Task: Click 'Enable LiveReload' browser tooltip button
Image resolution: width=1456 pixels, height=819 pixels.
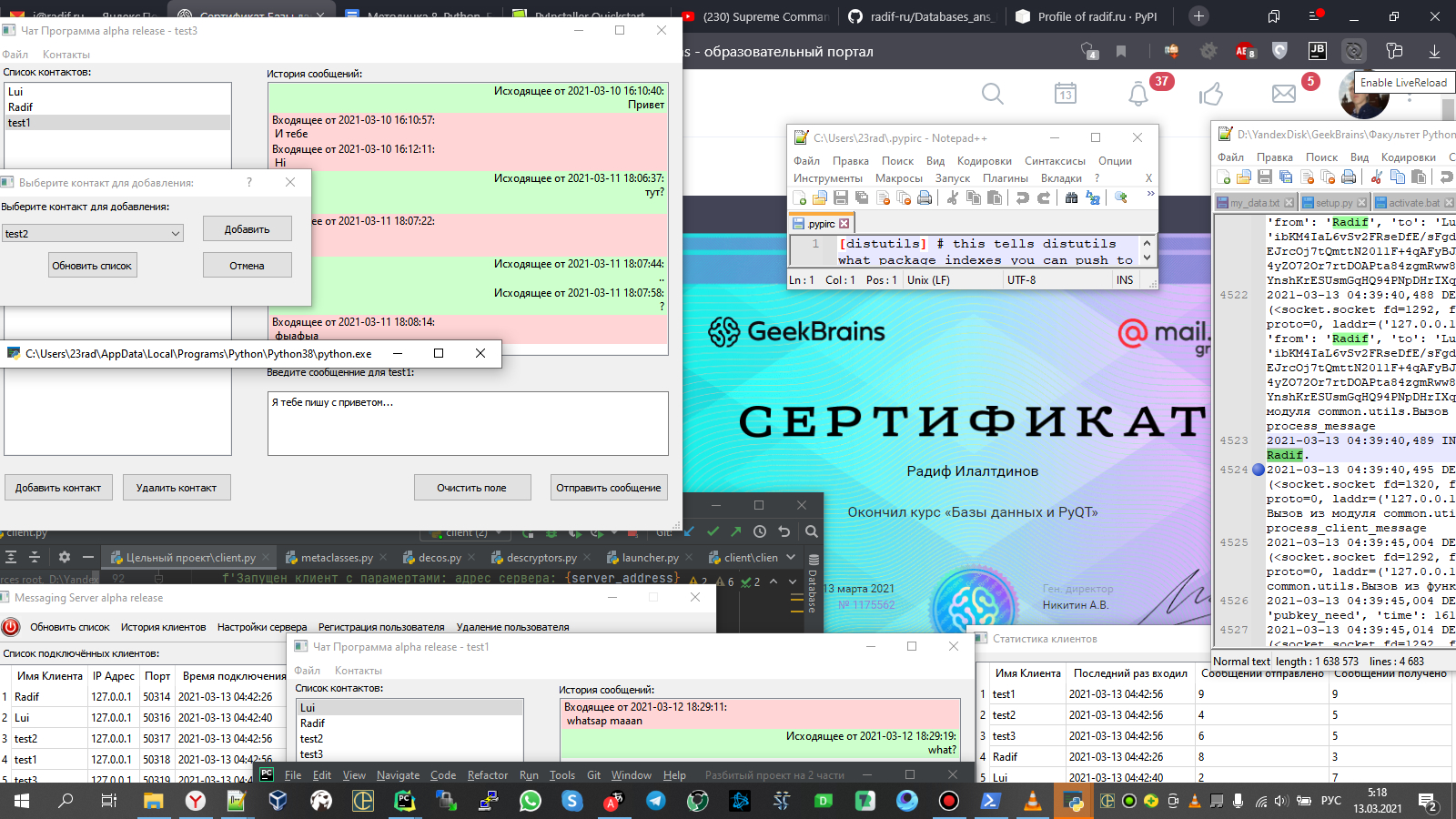Action: [x=1403, y=83]
